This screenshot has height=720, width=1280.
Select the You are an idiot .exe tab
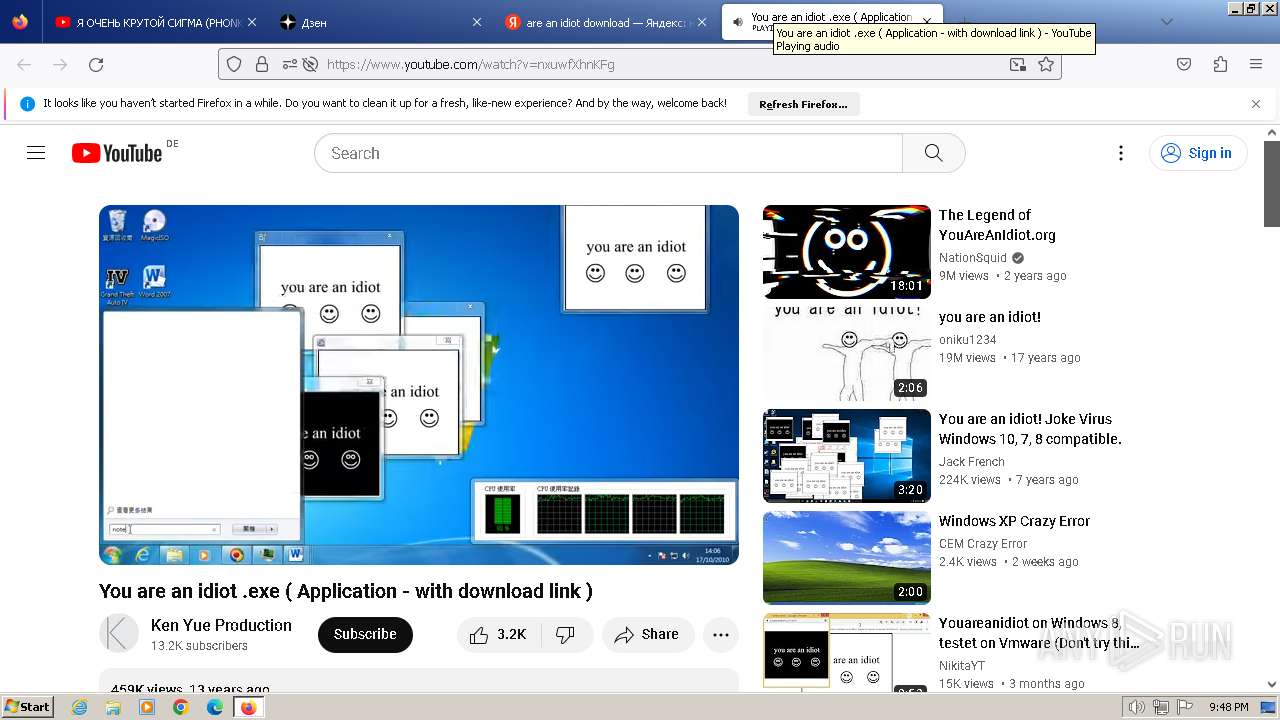(832, 22)
